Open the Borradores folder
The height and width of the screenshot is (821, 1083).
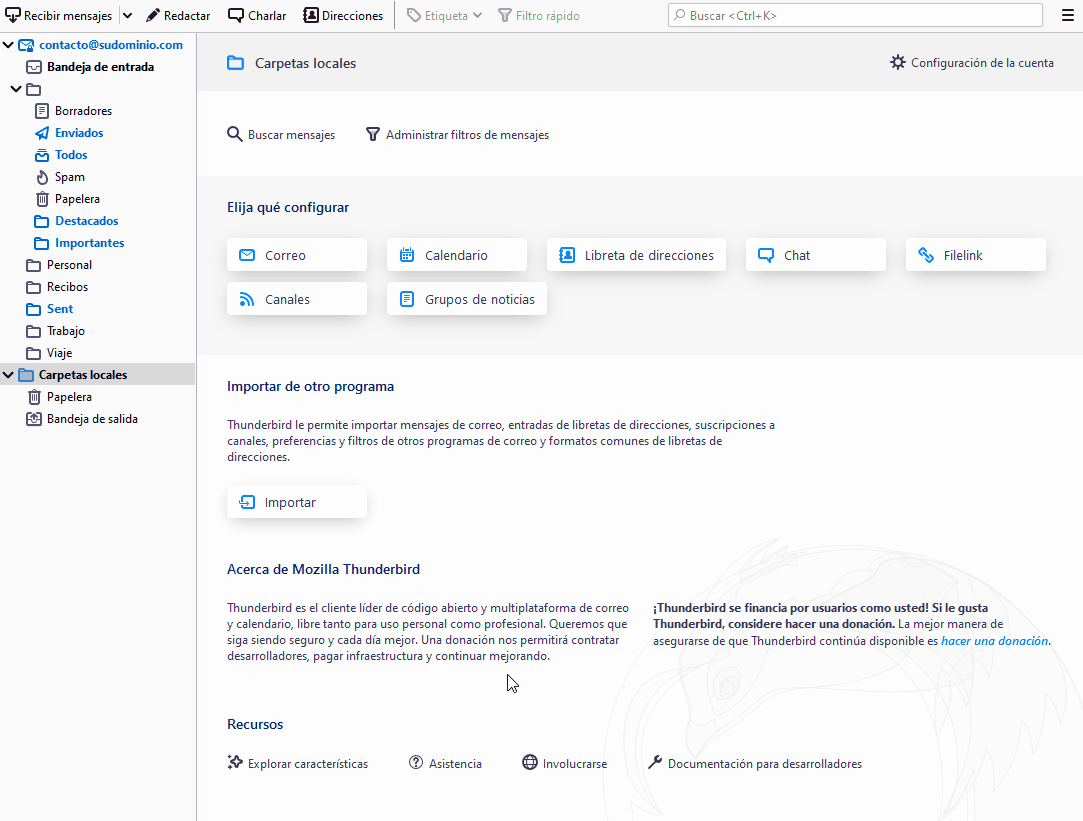click(84, 110)
